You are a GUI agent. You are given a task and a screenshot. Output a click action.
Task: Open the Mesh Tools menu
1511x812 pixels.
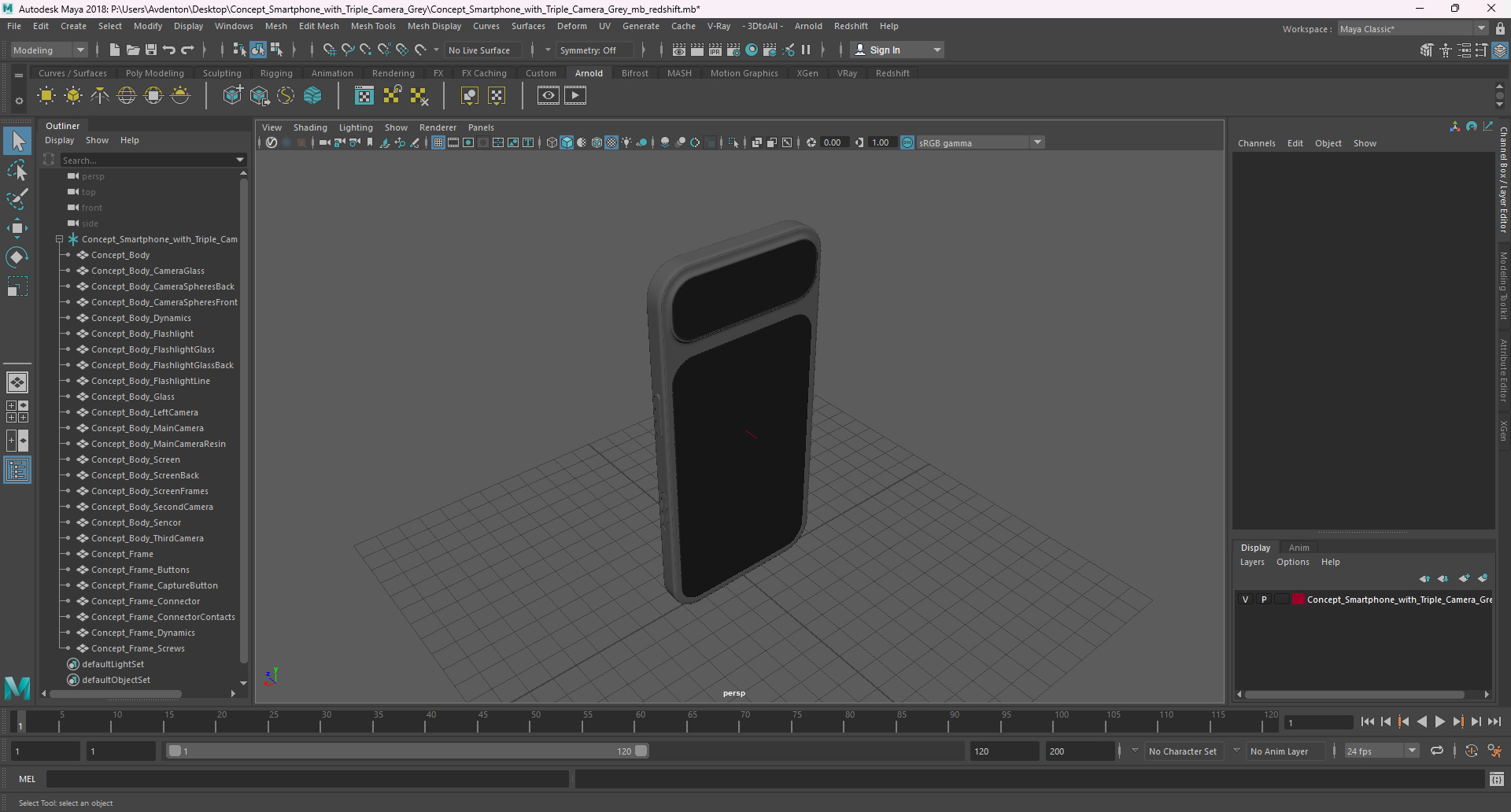[x=373, y=26]
